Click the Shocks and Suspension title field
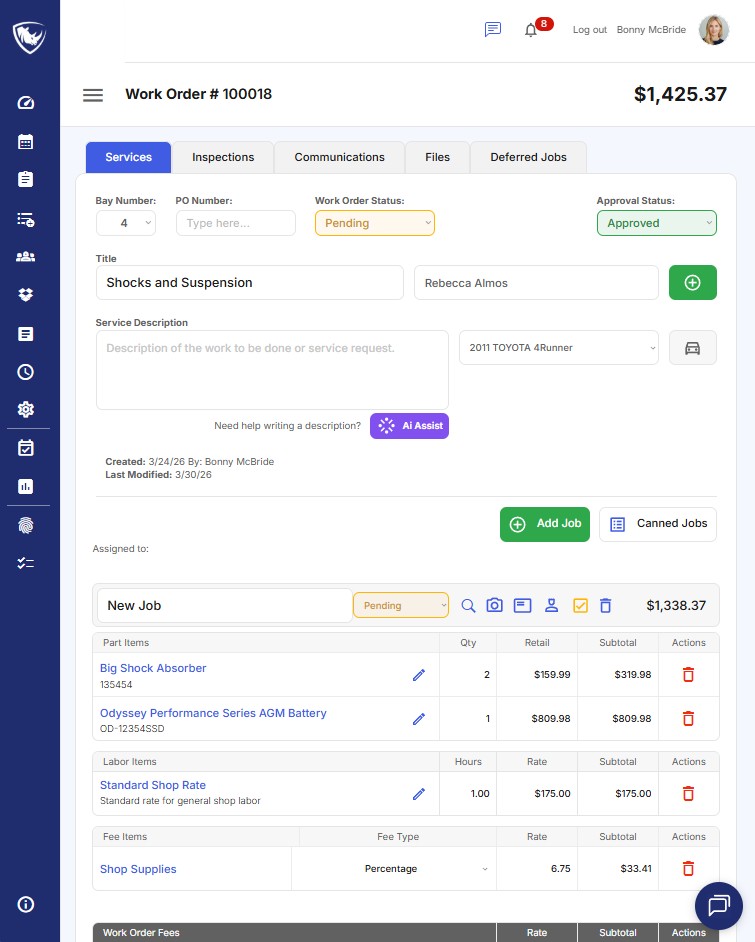 [249, 282]
